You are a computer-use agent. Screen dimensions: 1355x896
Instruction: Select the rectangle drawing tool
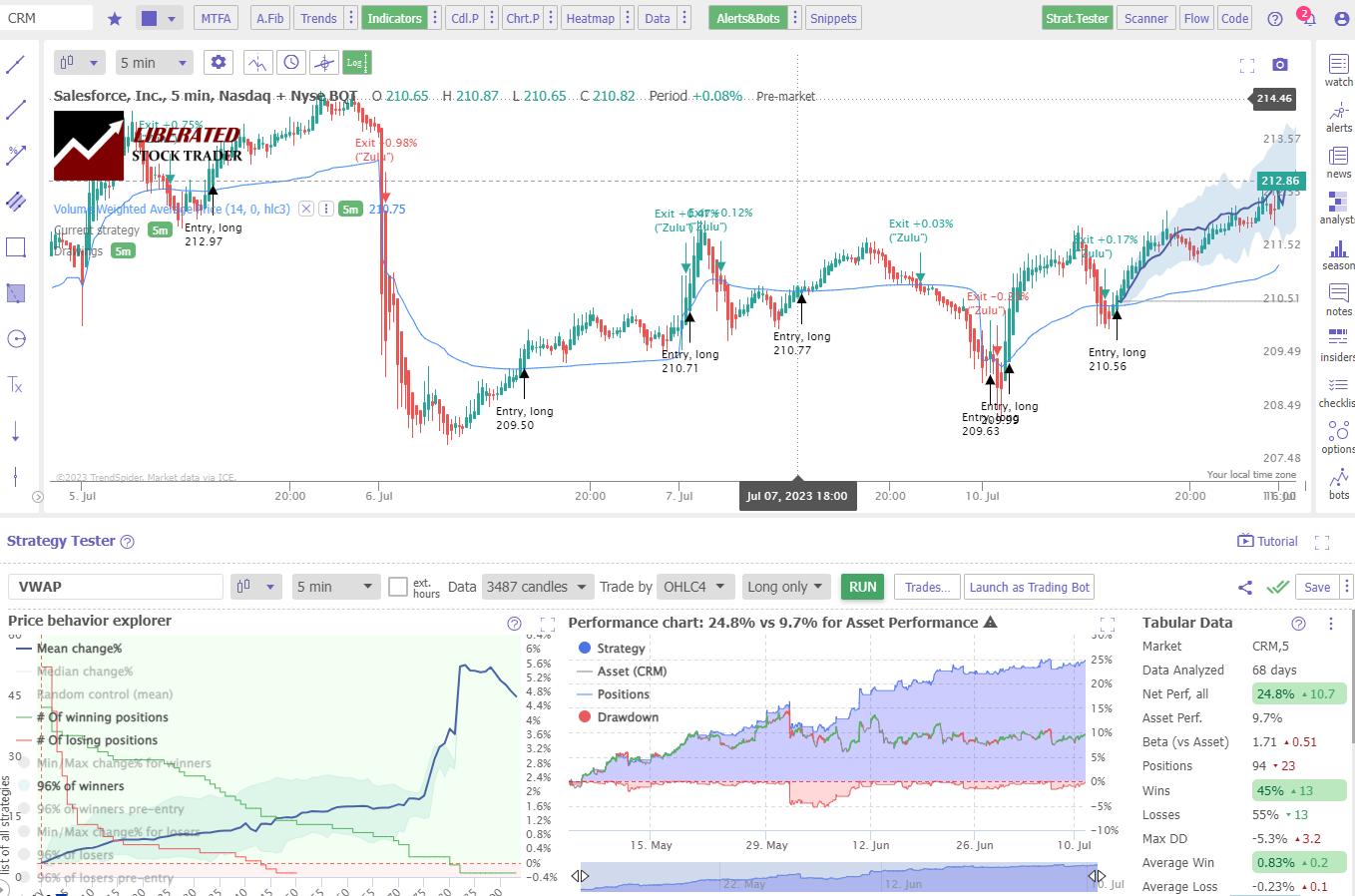16,246
